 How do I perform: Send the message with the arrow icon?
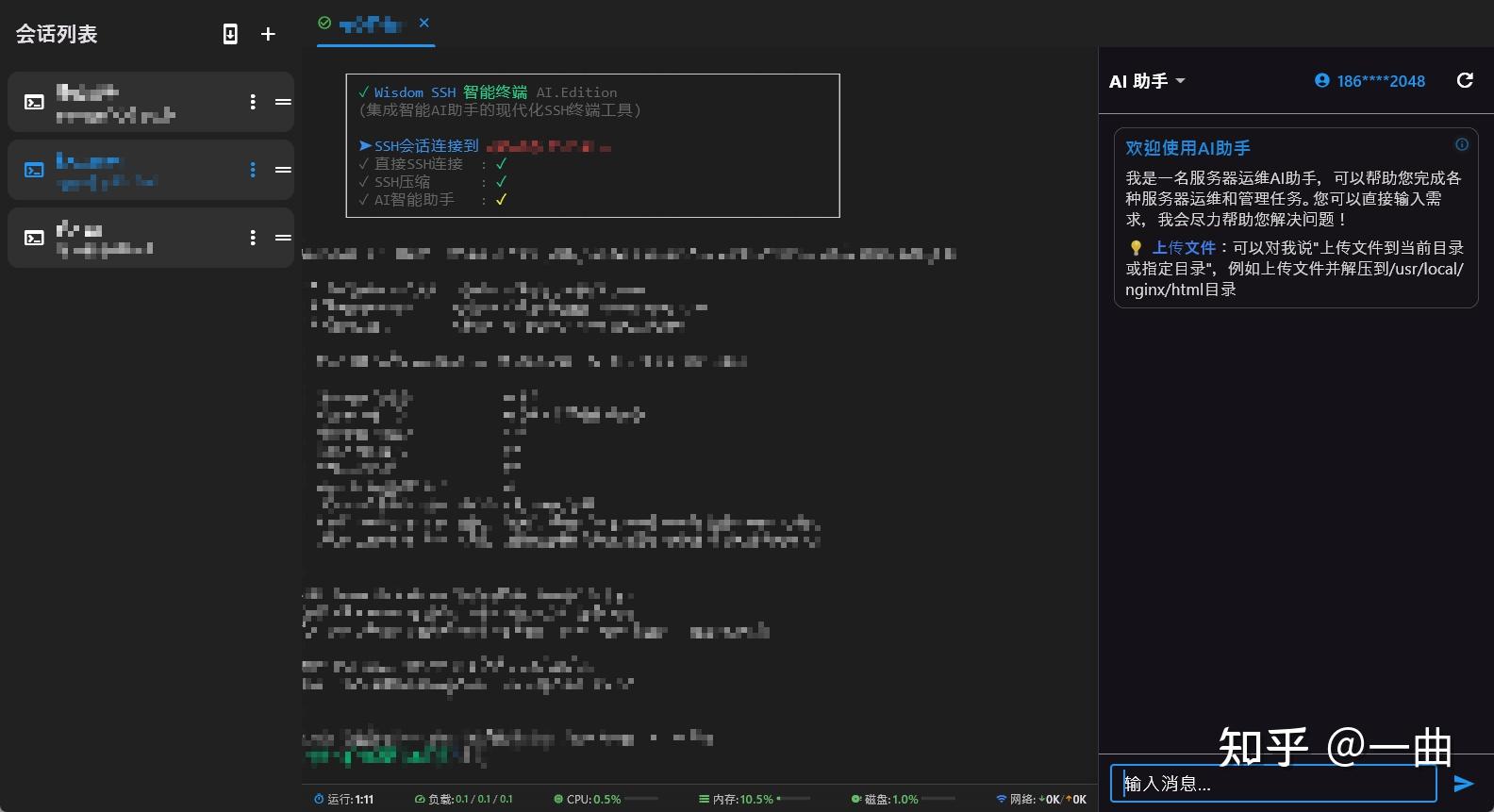click(x=1464, y=784)
